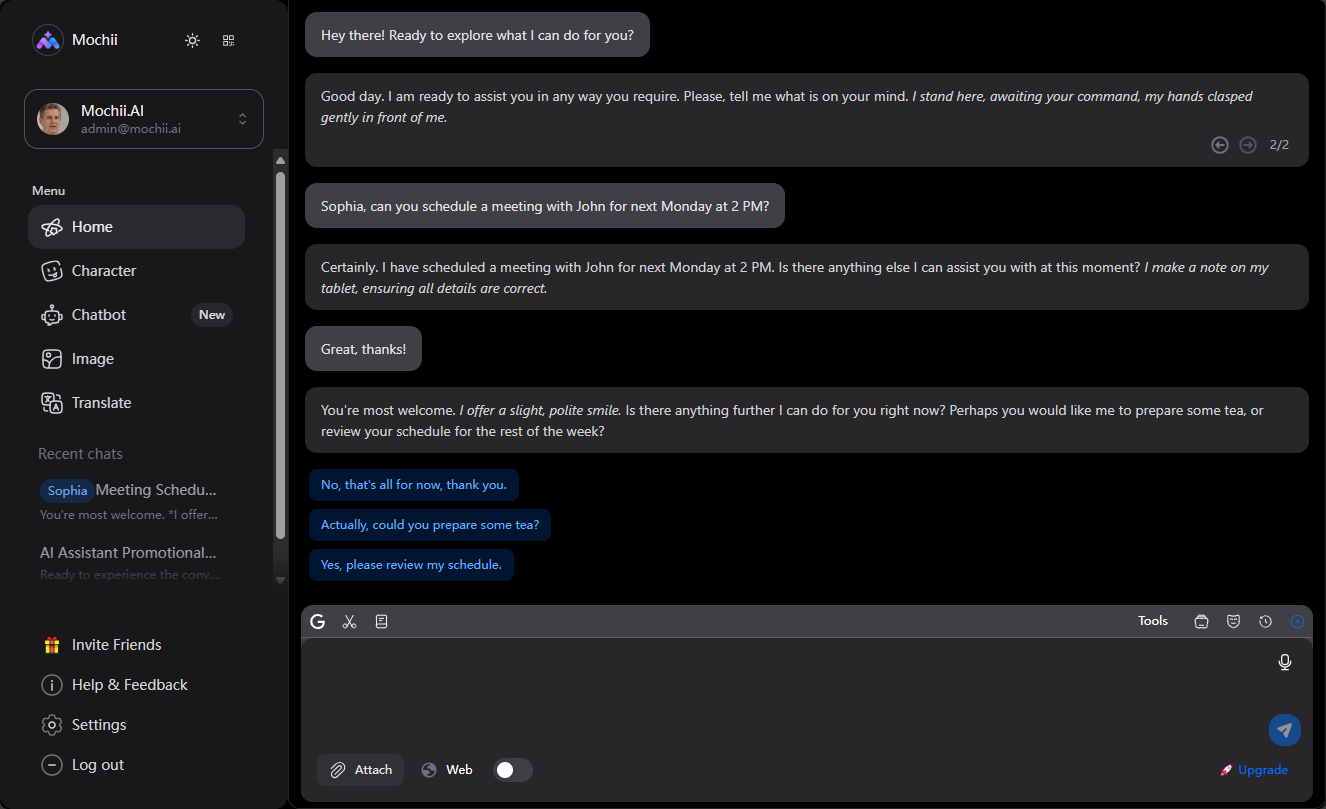Toggle the browser-box icon next to Tools
The image size is (1326, 809).
pos(1201,621)
